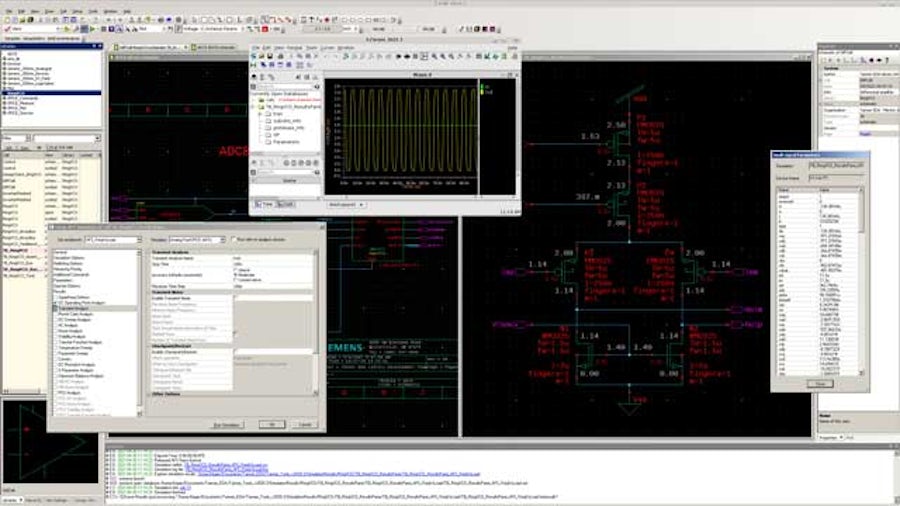
Task: Toggle the AC Analysis checkbox
Action: tap(56, 325)
